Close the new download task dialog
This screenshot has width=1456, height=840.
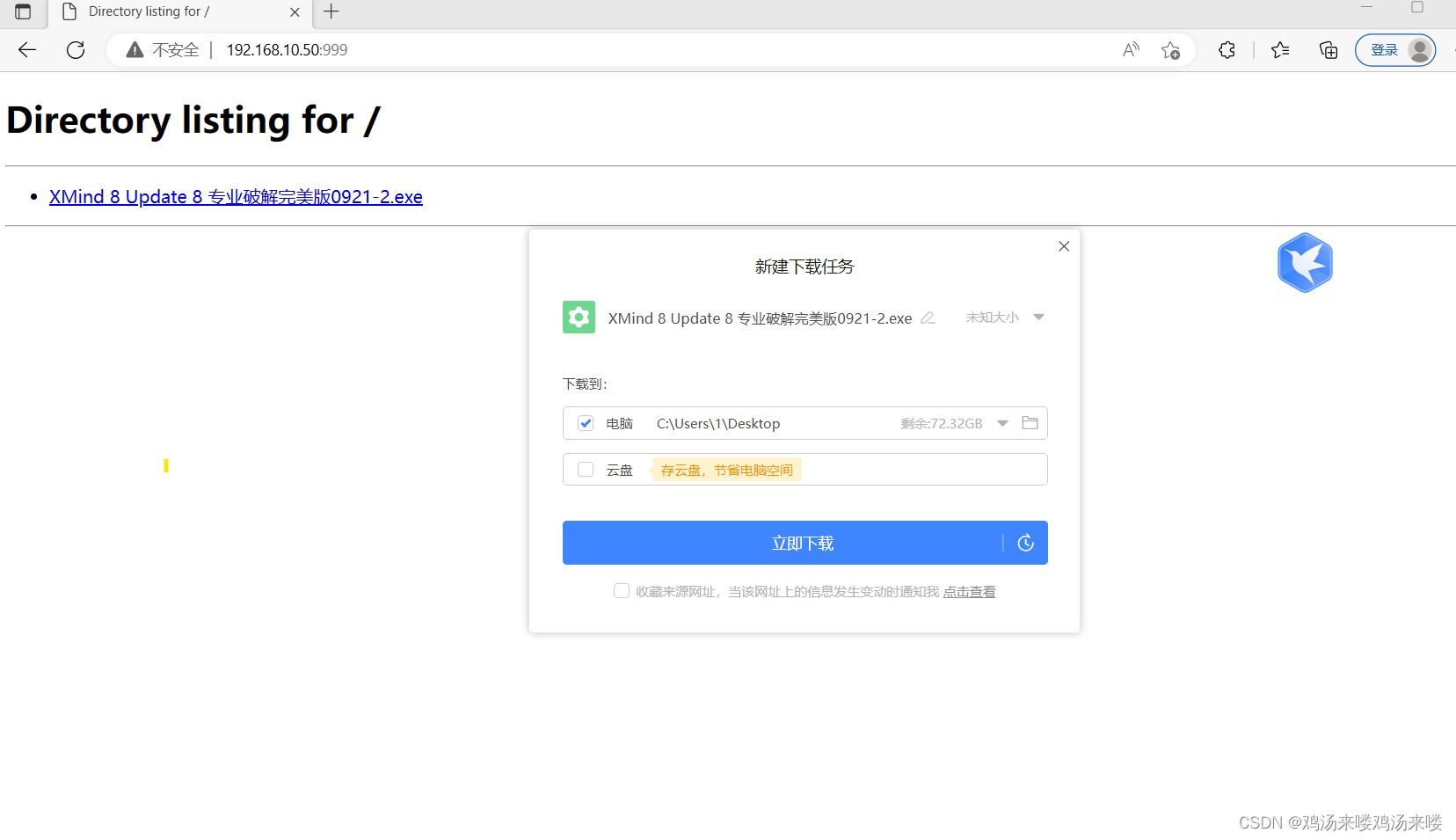coord(1064,246)
